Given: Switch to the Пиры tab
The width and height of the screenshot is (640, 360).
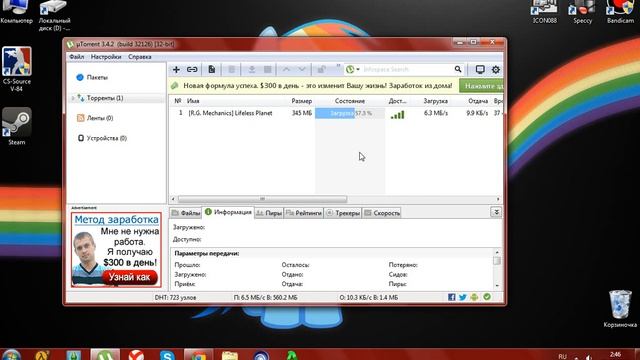Looking at the screenshot, I should point(269,213).
